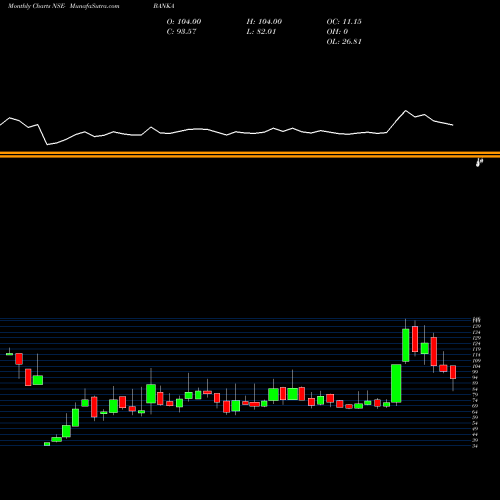Click the close price value 'C: 93.57'
Image resolution: width=500 pixels, height=500 pixels.
pos(181,32)
